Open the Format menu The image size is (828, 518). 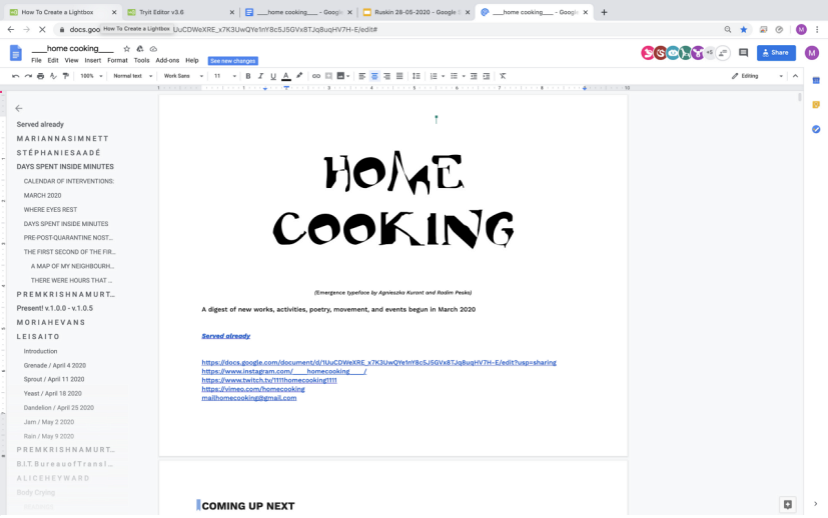click(117, 60)
